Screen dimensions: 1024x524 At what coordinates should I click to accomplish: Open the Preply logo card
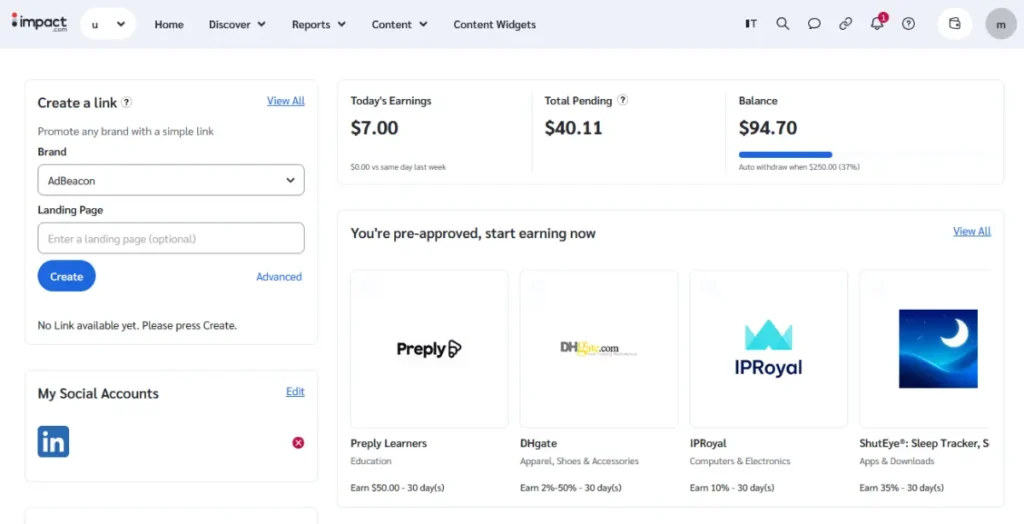pos(429,349)
